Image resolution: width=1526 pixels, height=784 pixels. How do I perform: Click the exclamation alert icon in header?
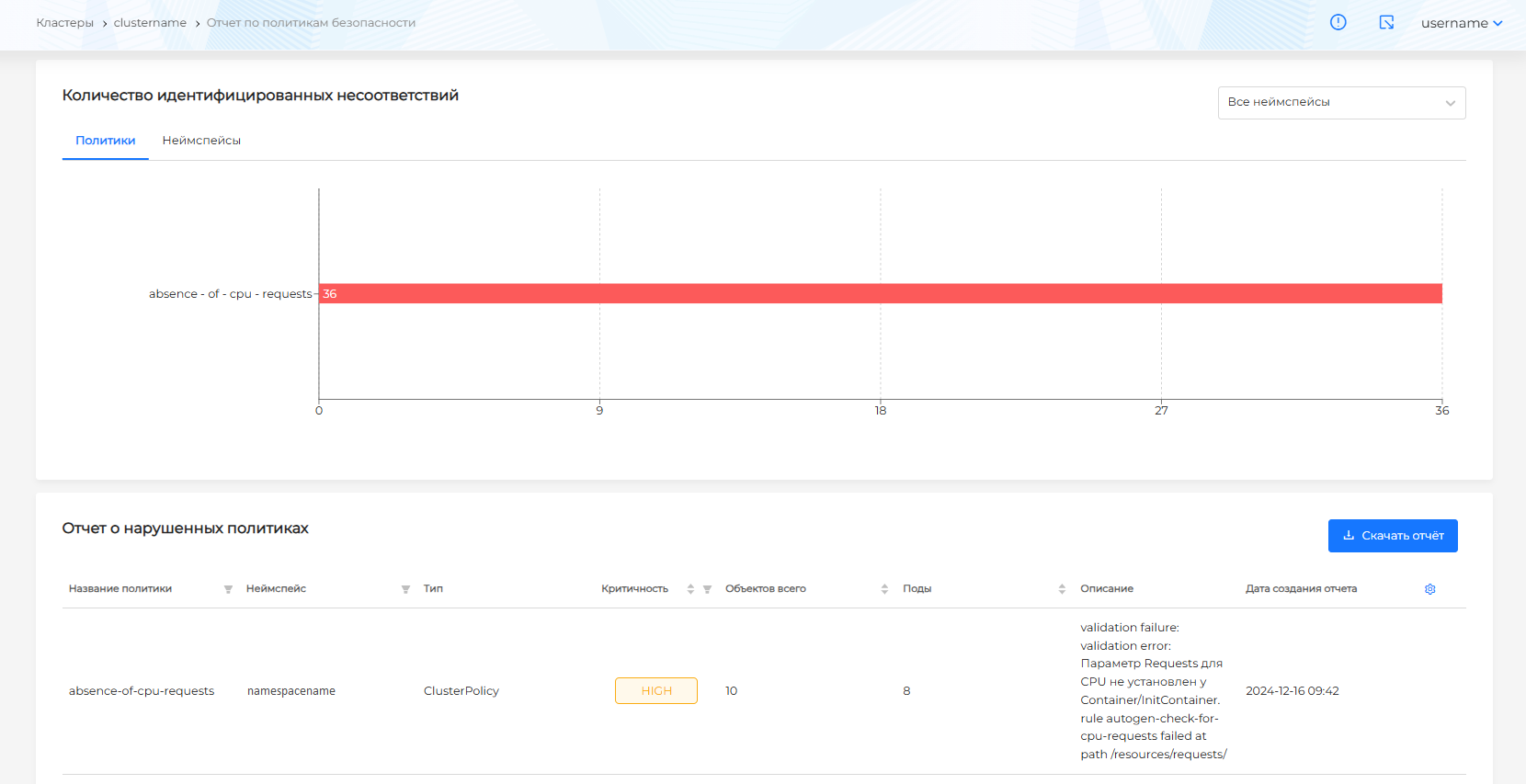coord(1338,22)
